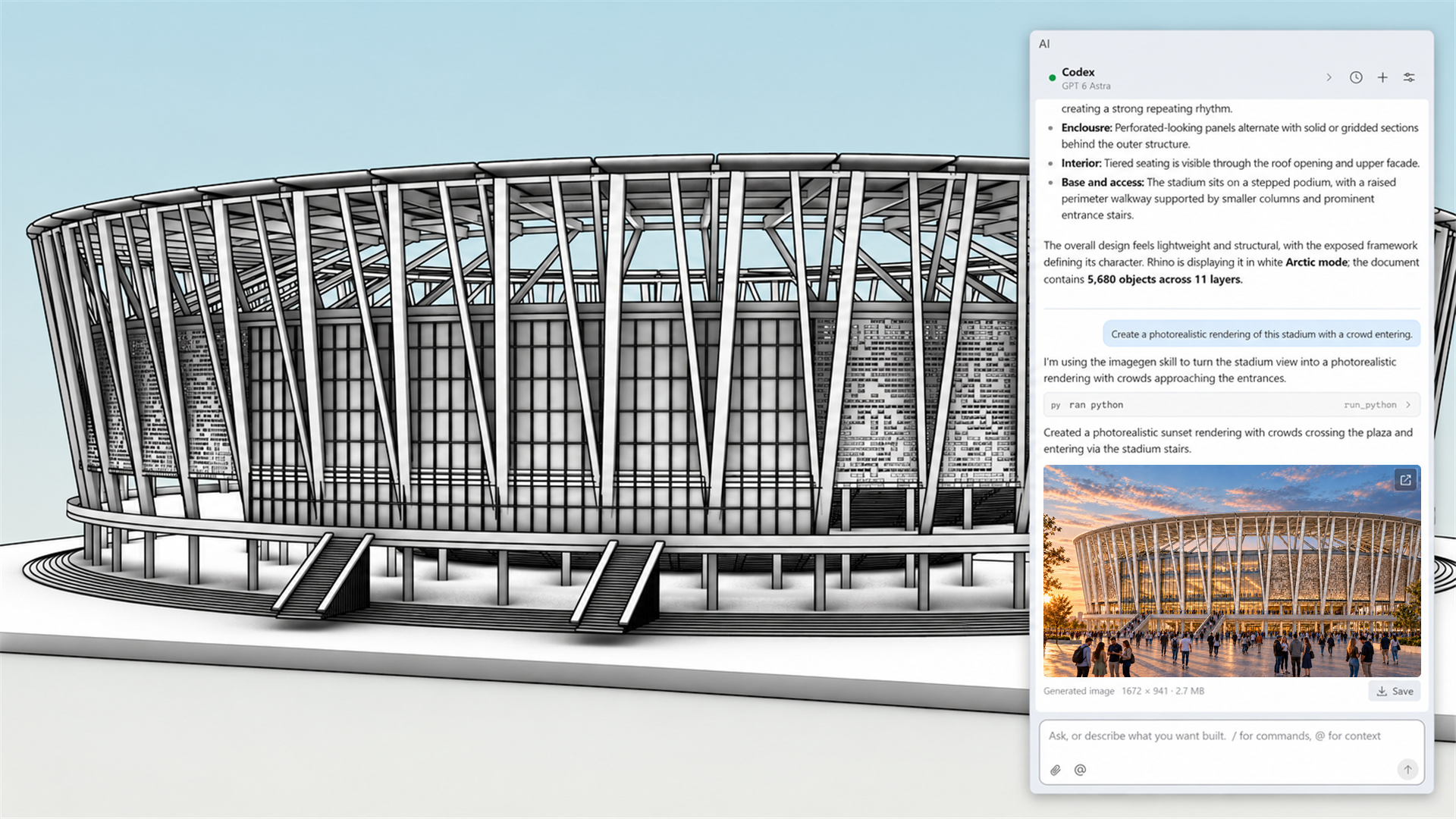Click the '5,680 objects across 11 layers' text

1164,279
